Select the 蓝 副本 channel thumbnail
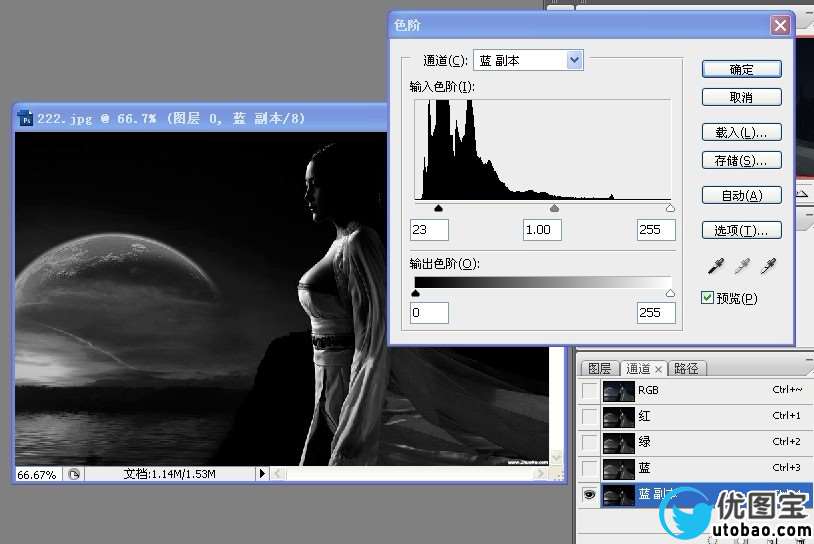This screenshot has height=544, width=814. click(618, 495)
